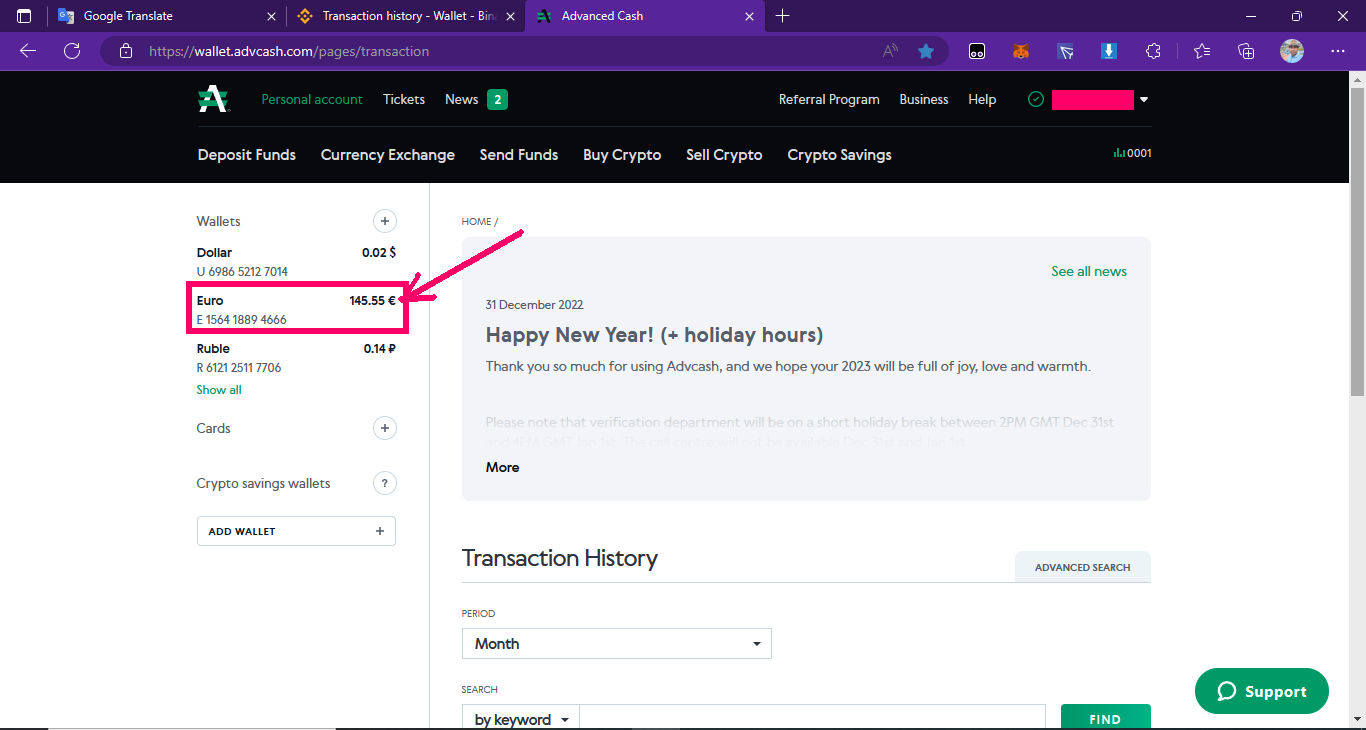The width and height of the screenshot is (1366, 730).
Task: Open Crypto Savings section
Action: point(839,155)
